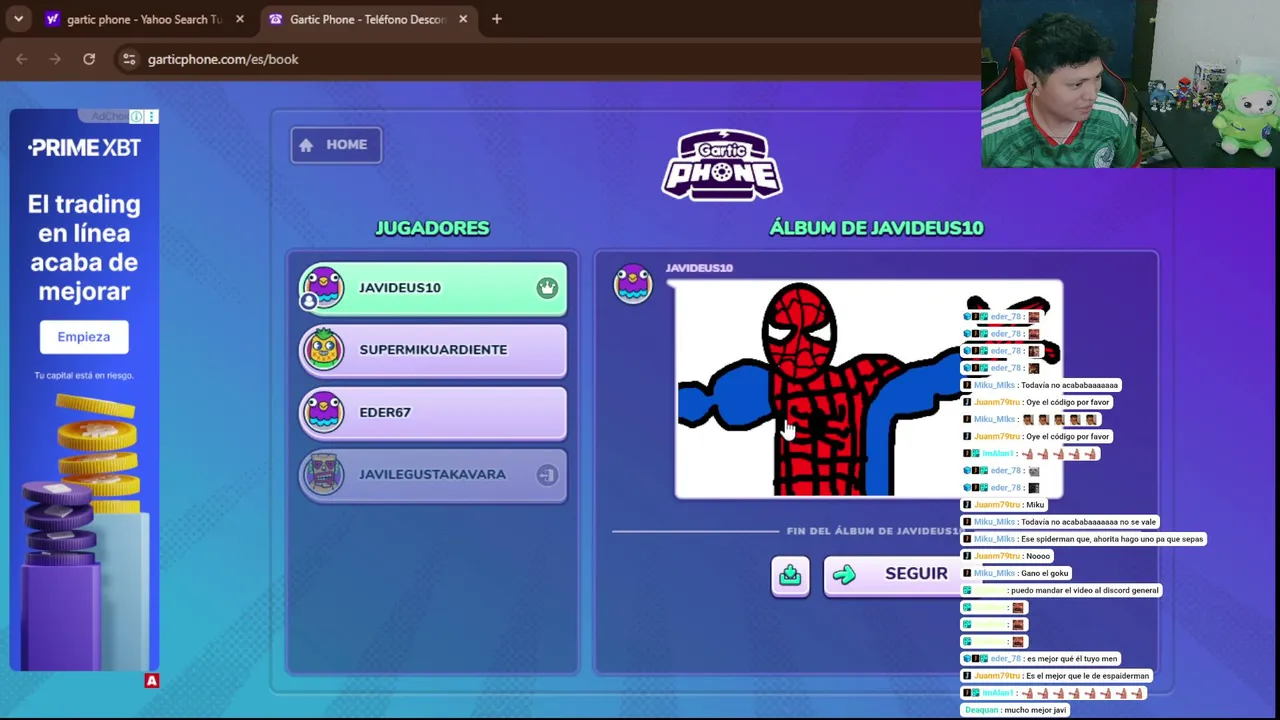This screenshot has width=1280, height=720.
Task: Click the red A badge below ad
Action: click(151, 681)
